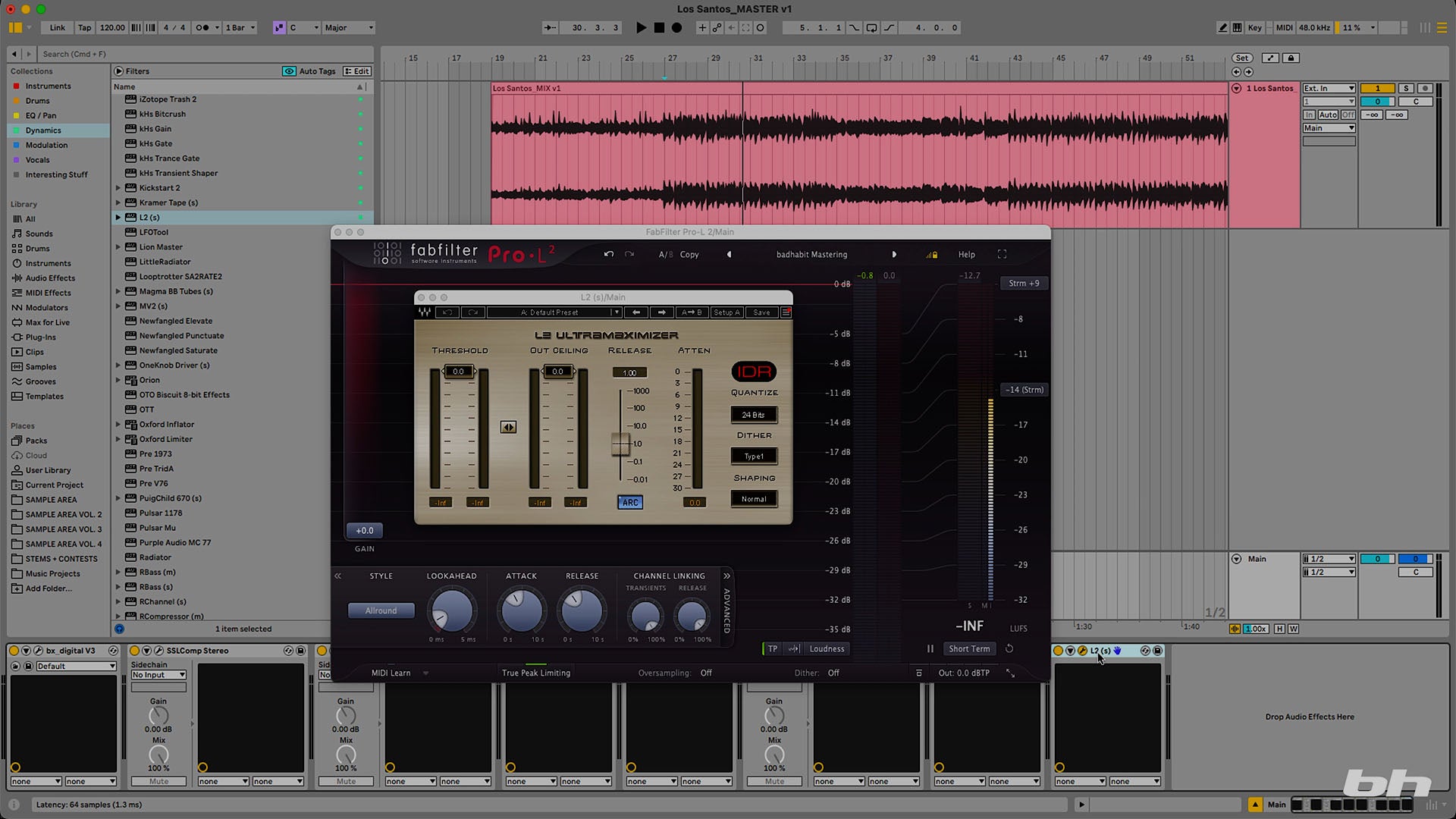
Task: Click the L2 Save button
Action: pos(761,312)
